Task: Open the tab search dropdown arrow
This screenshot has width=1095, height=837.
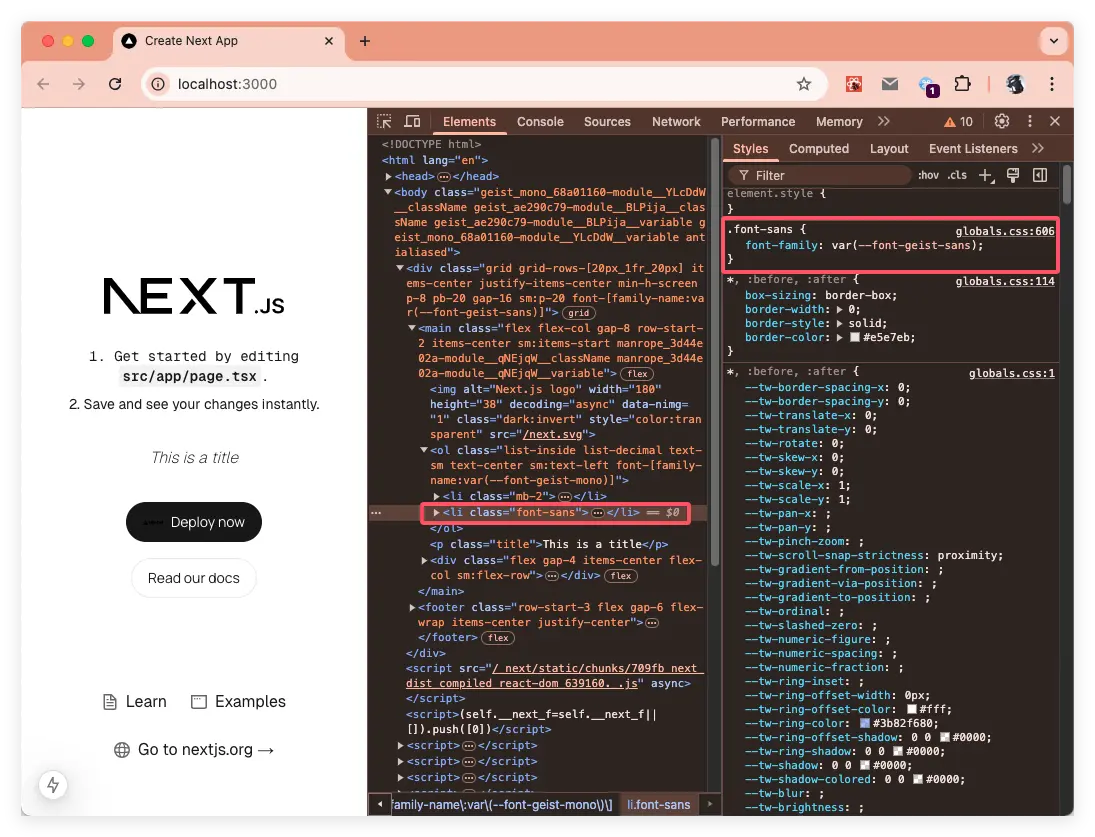Action: point(1054,41)
